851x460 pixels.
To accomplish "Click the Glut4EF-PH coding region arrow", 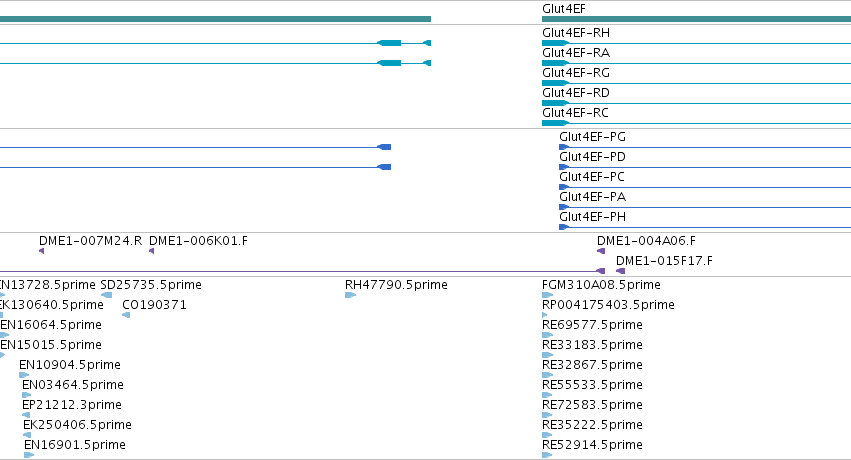I will [x=564, y=227].
